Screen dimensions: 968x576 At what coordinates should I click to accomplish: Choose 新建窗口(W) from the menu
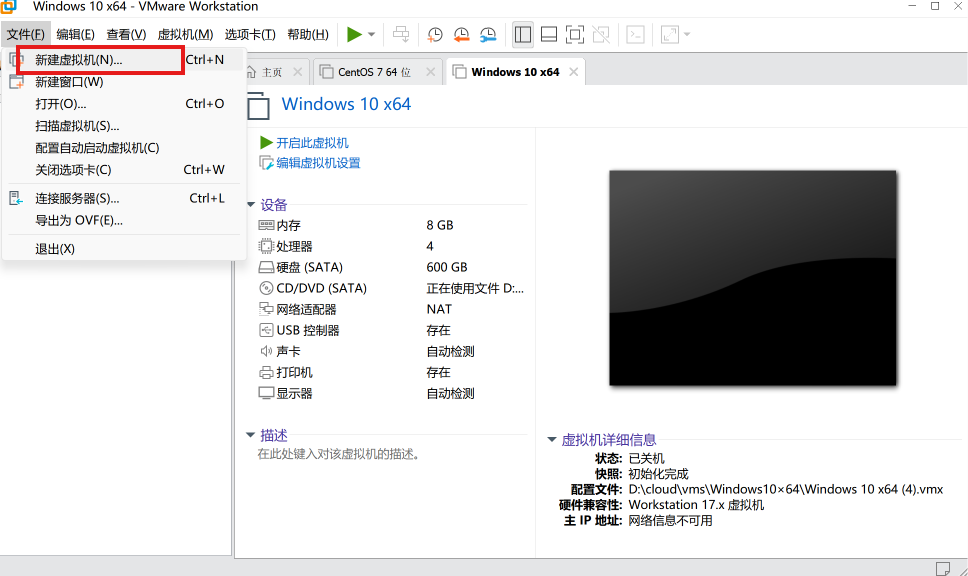click(123, 82)
